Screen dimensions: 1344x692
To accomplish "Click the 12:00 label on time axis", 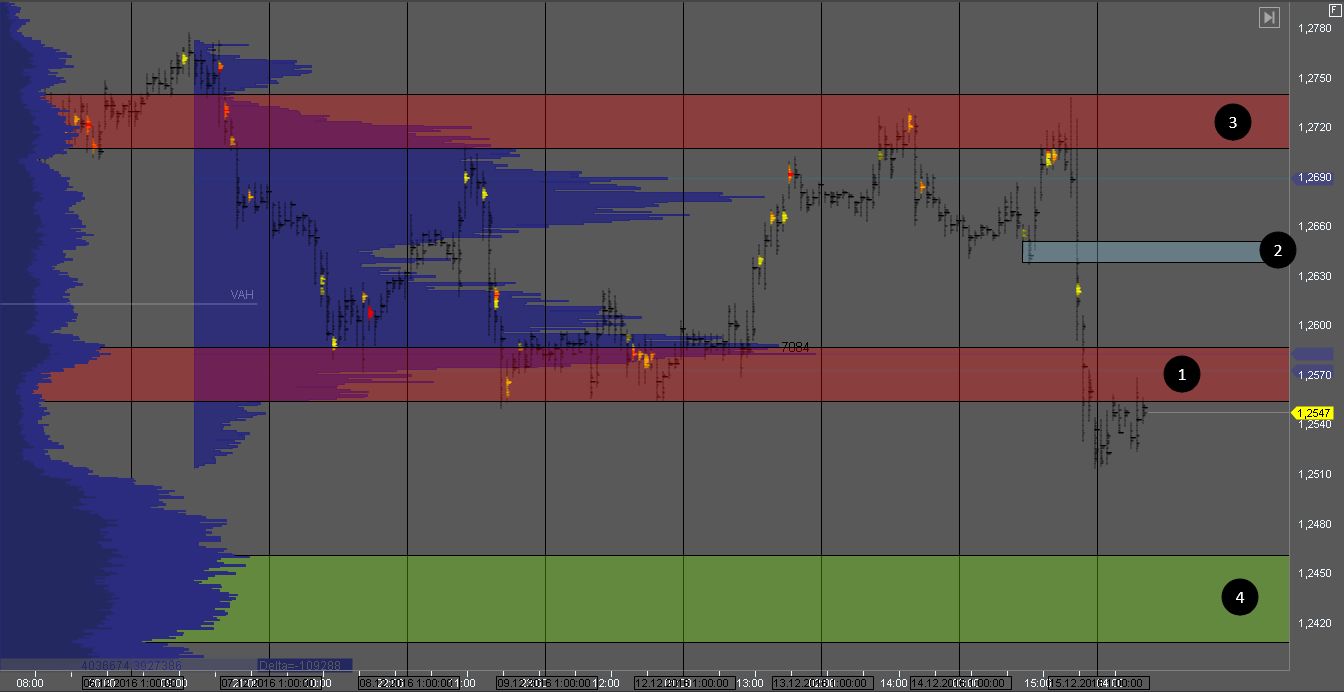I will click(607, 684).
